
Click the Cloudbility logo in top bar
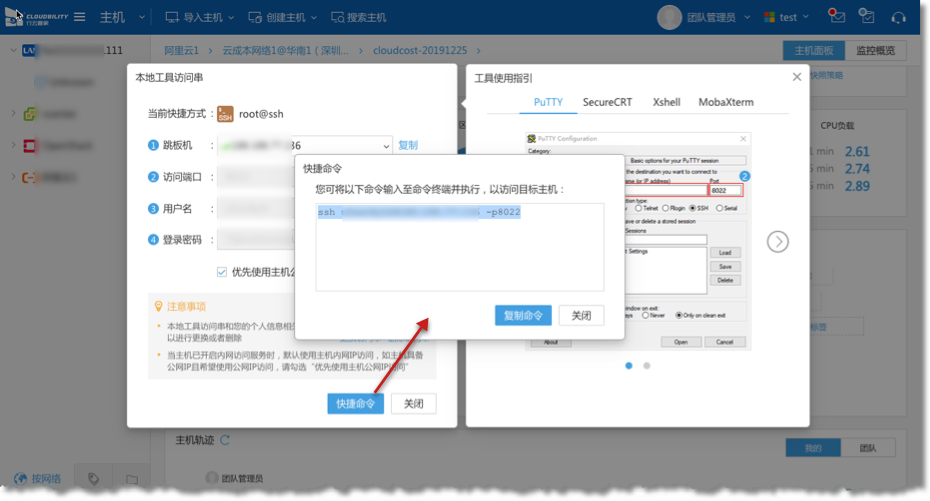tap(37, 17)
